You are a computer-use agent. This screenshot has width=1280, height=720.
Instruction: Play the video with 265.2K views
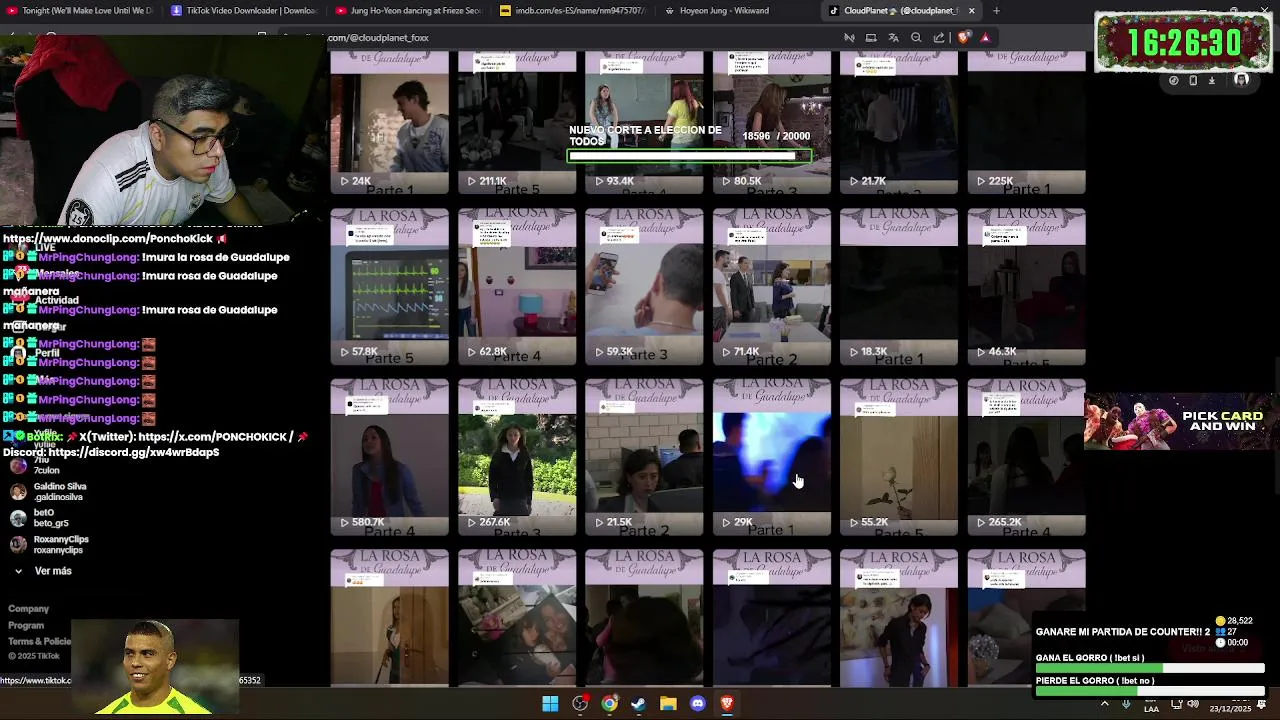[x=1026, y=457]
